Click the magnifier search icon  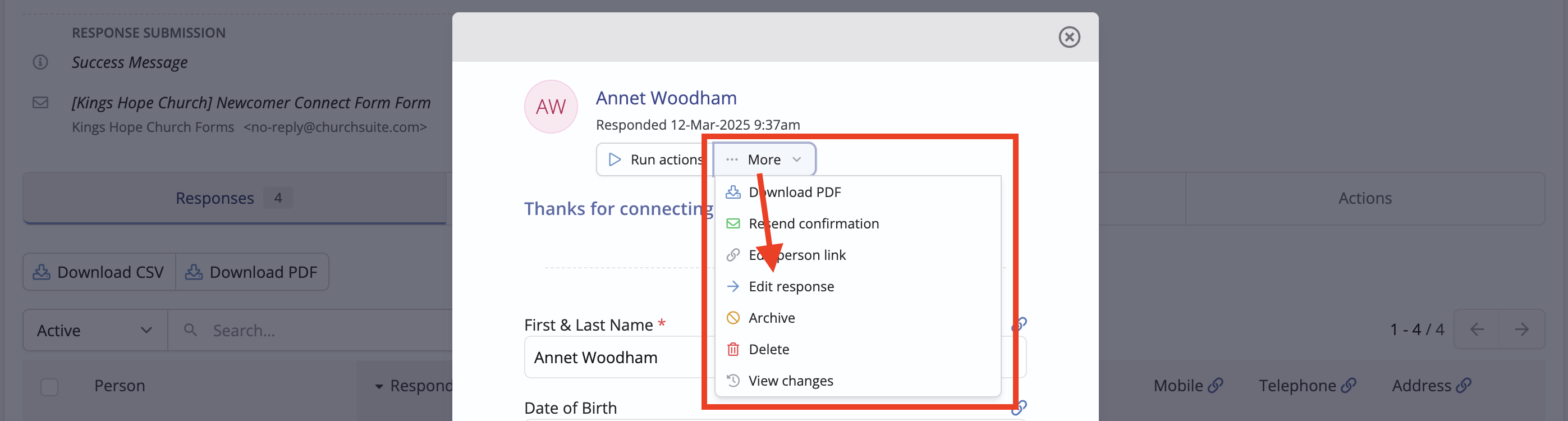(190, 330)
